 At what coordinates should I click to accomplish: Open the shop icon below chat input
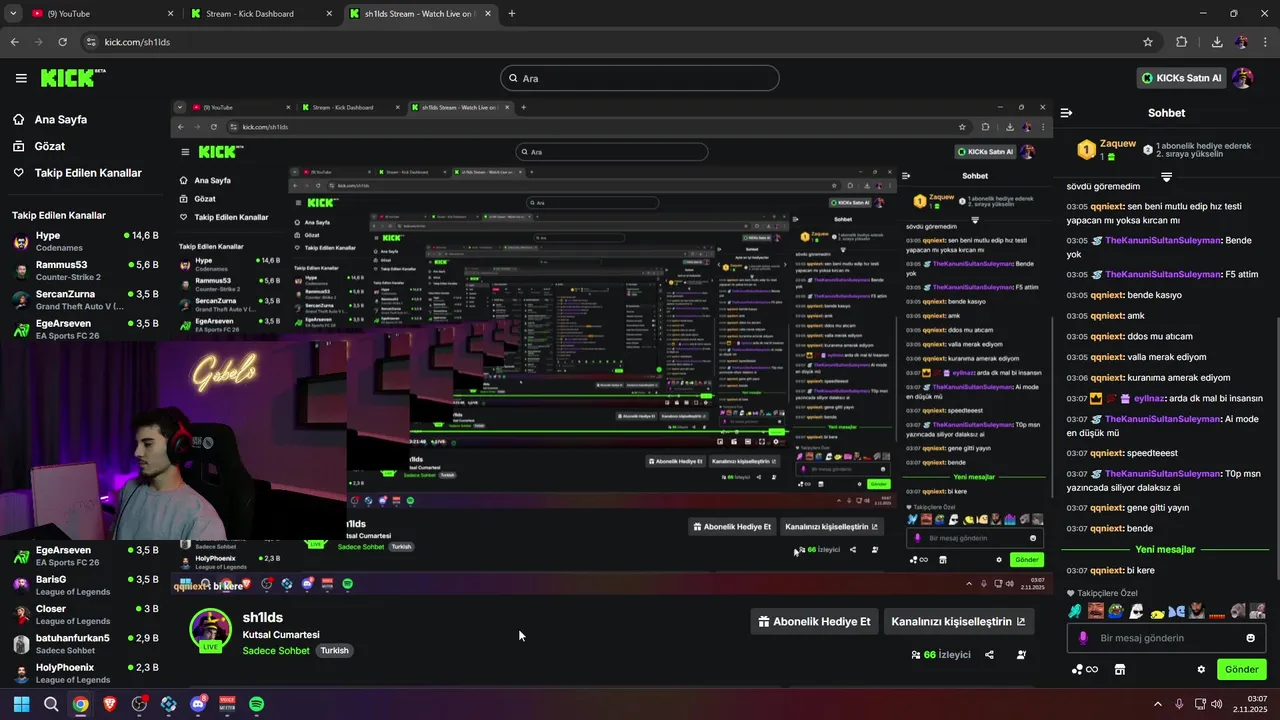1120,669
